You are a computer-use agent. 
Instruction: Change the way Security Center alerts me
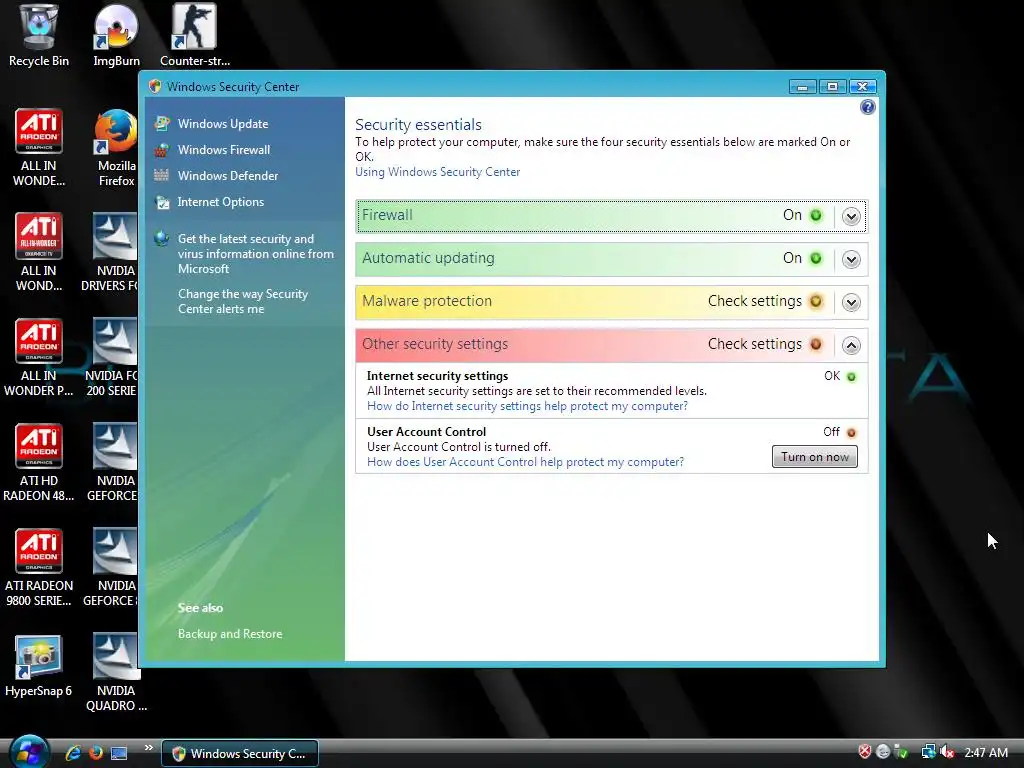(242, 301)
